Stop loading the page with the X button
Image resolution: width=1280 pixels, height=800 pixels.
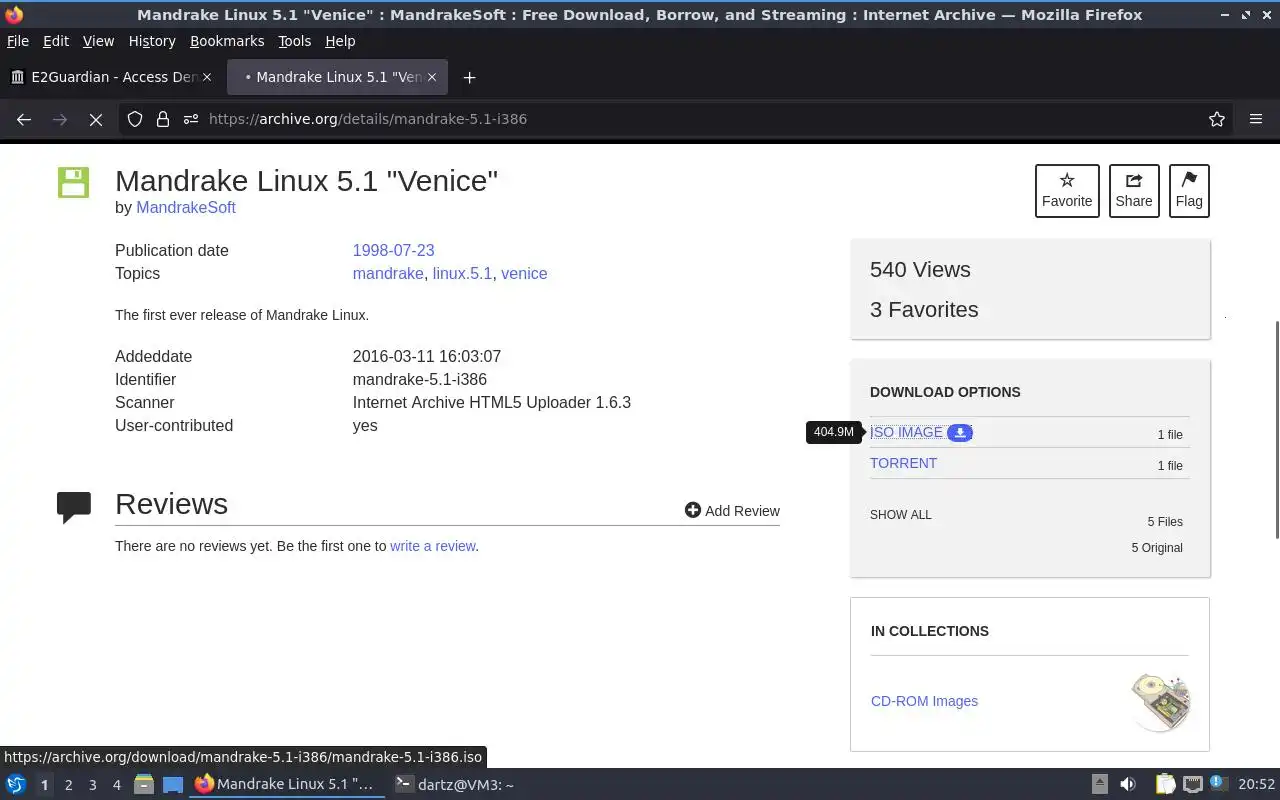click(x=96, y=119)
